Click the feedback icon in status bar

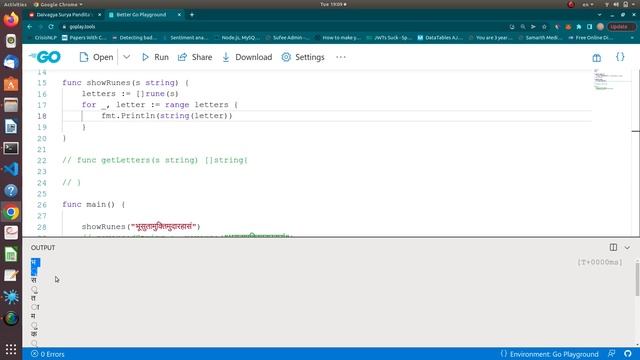pyautogui.click(x=611, y=353)
